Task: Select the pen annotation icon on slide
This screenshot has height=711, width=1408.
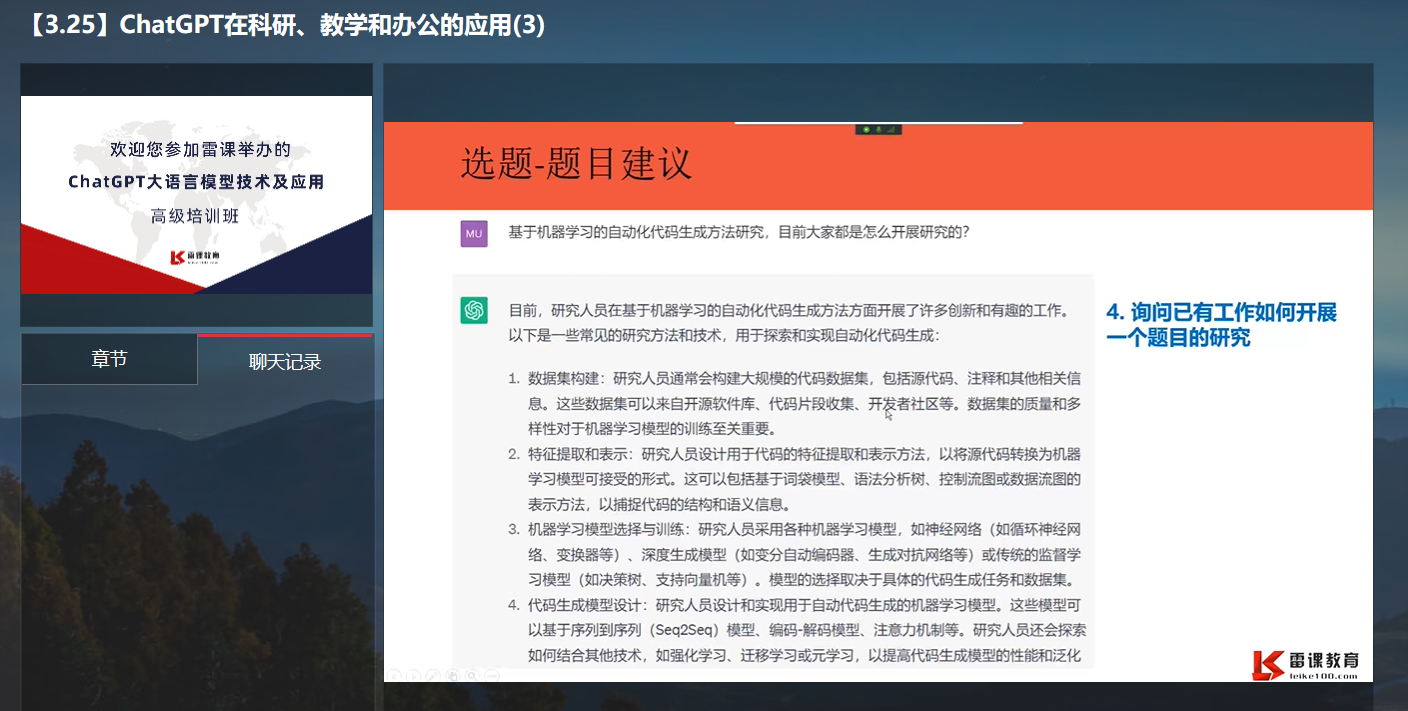Action: click(434, 674)
